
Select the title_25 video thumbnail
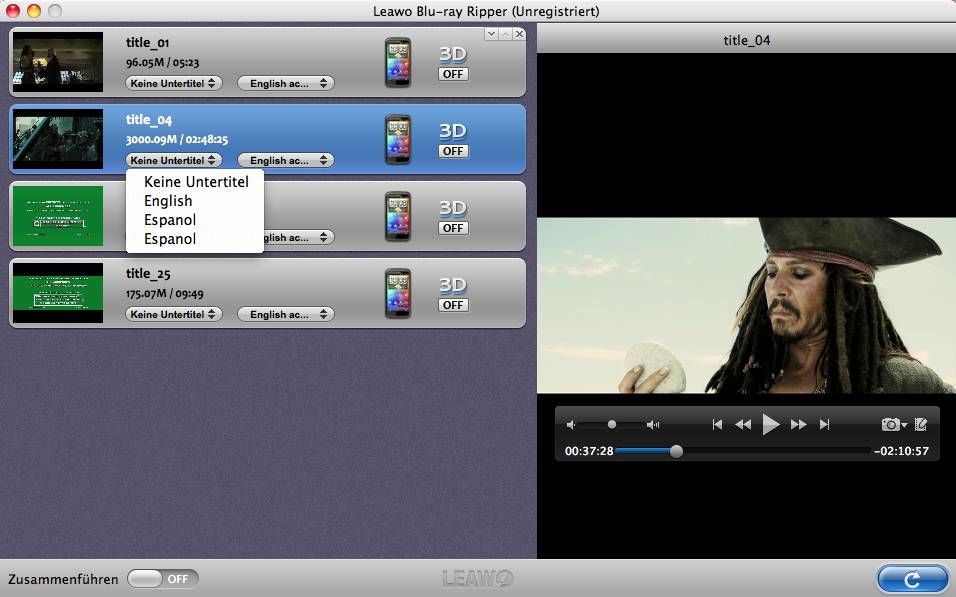pyautogui.click(x=58, y=293)
